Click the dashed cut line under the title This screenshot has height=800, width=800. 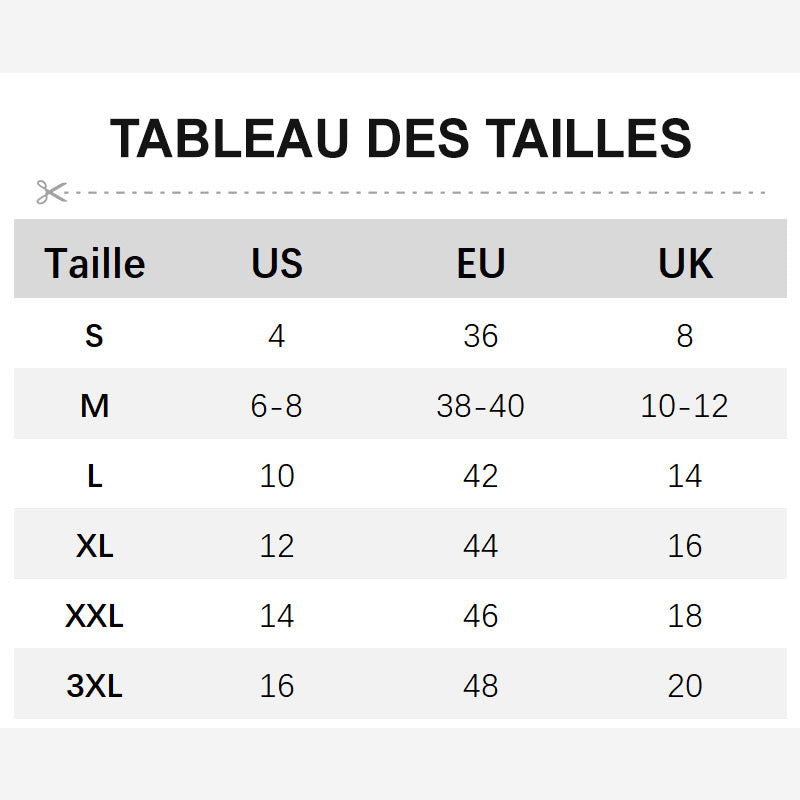click(416, 193)
